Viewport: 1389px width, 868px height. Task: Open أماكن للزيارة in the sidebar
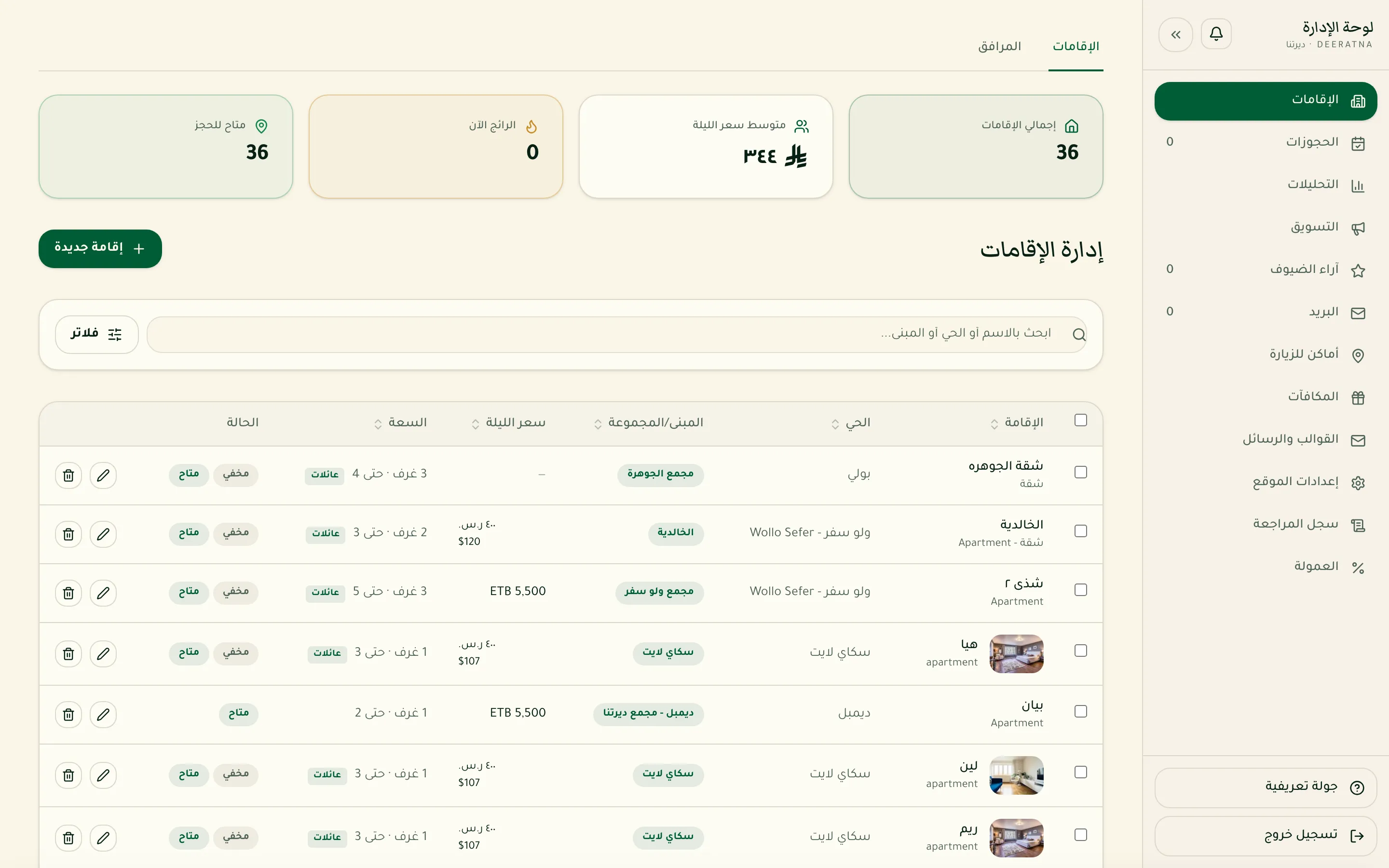(x=1266, y=355)
